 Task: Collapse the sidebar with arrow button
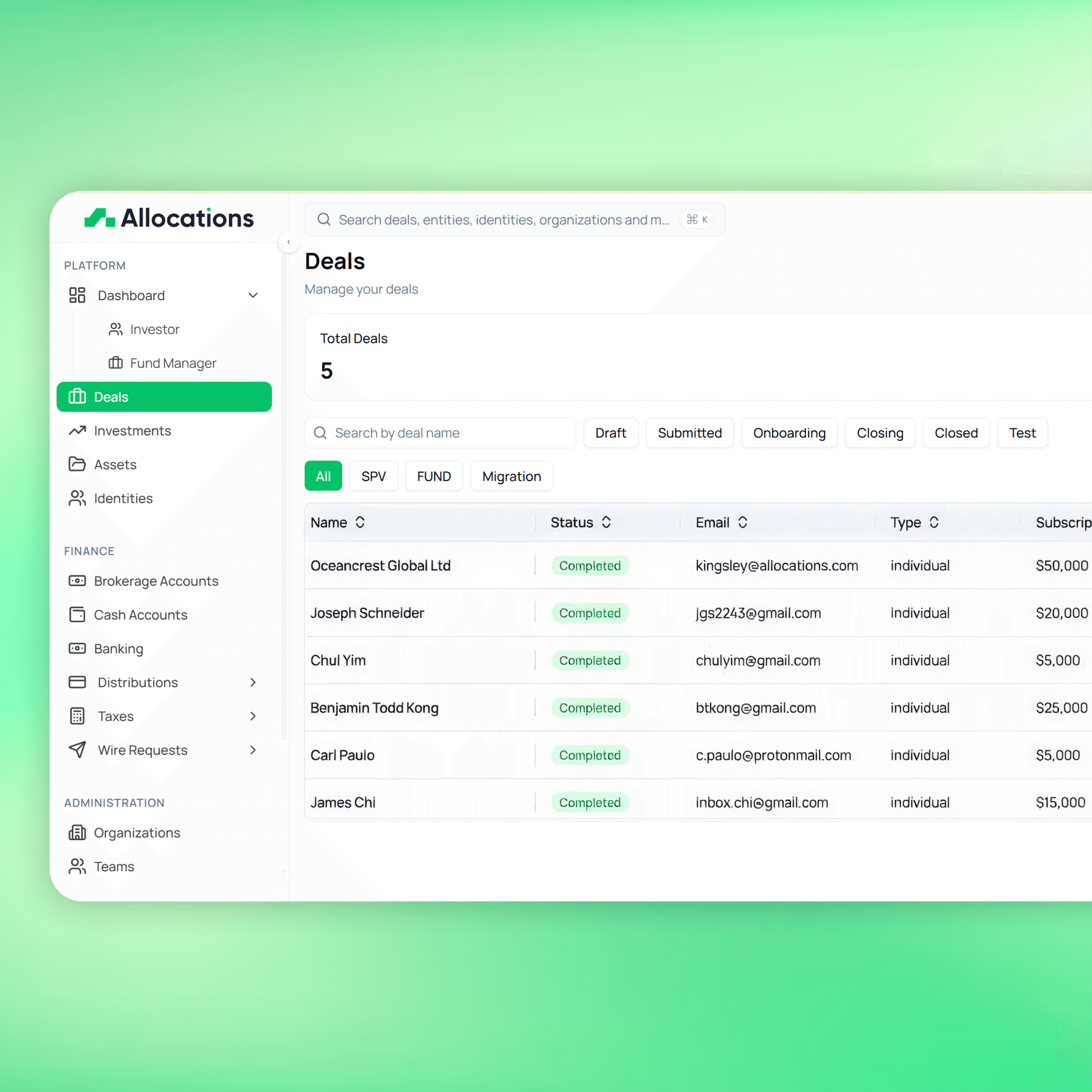(289, 243)
